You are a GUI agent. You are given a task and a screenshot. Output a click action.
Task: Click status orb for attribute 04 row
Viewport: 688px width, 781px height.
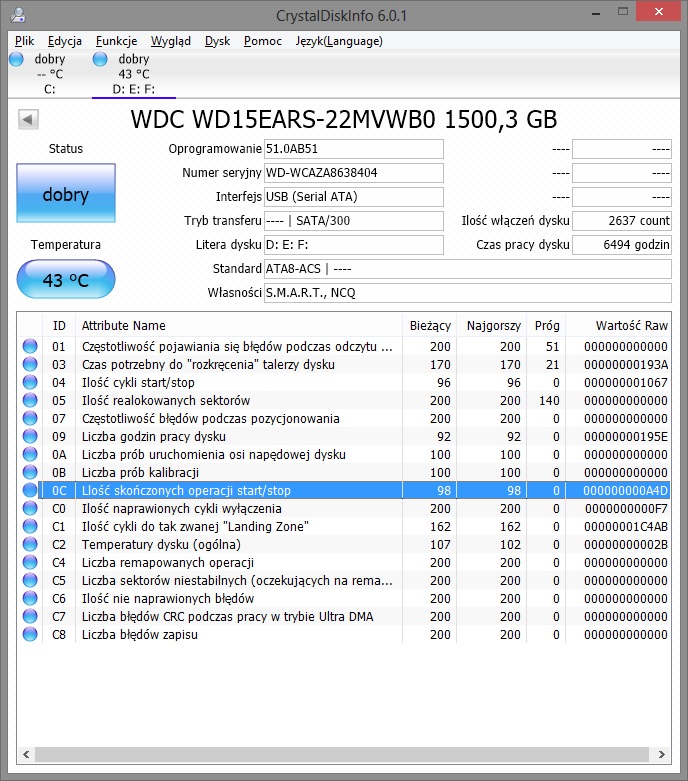30,382
